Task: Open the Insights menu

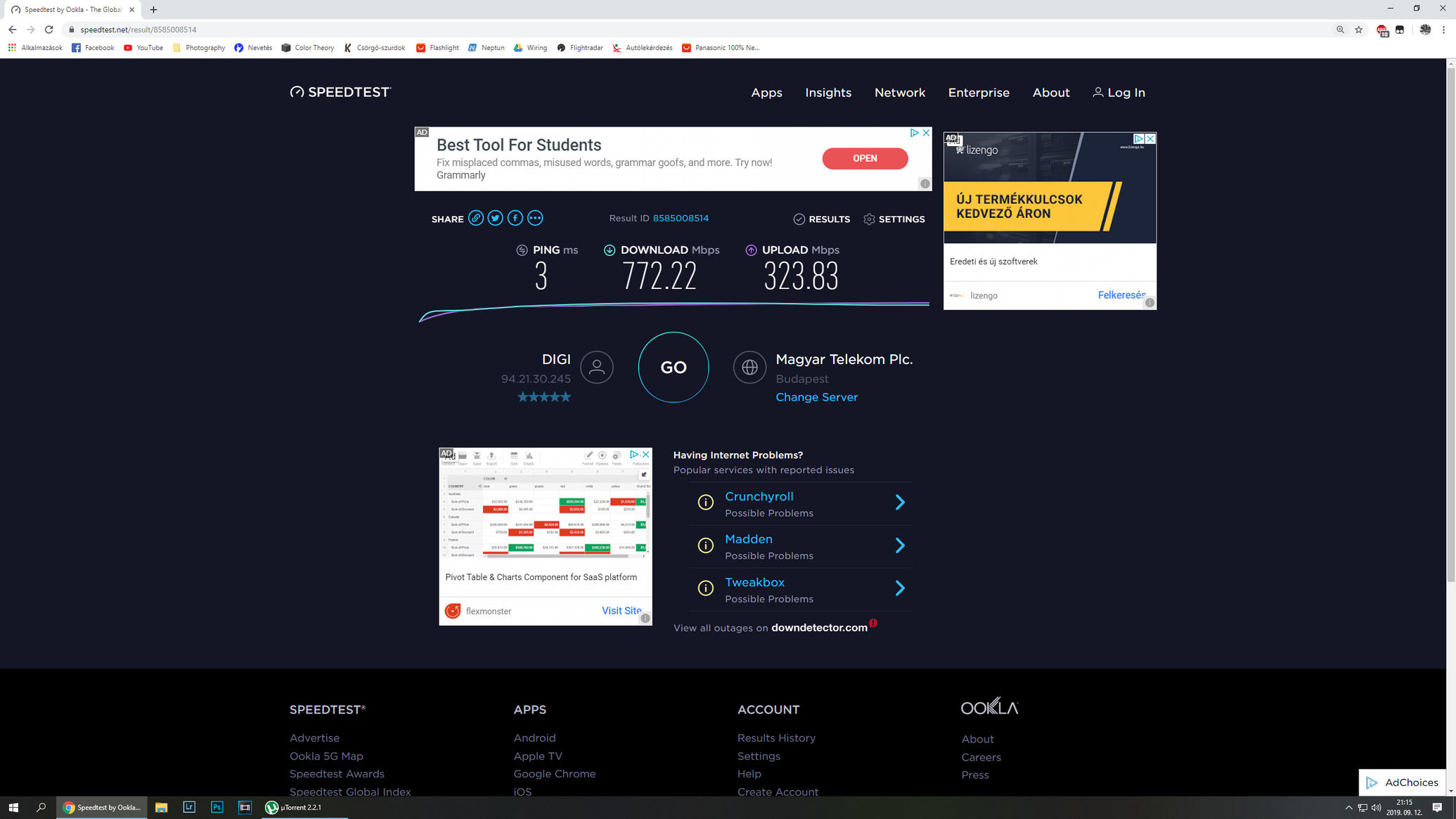Action: click(x=828, y=92)
